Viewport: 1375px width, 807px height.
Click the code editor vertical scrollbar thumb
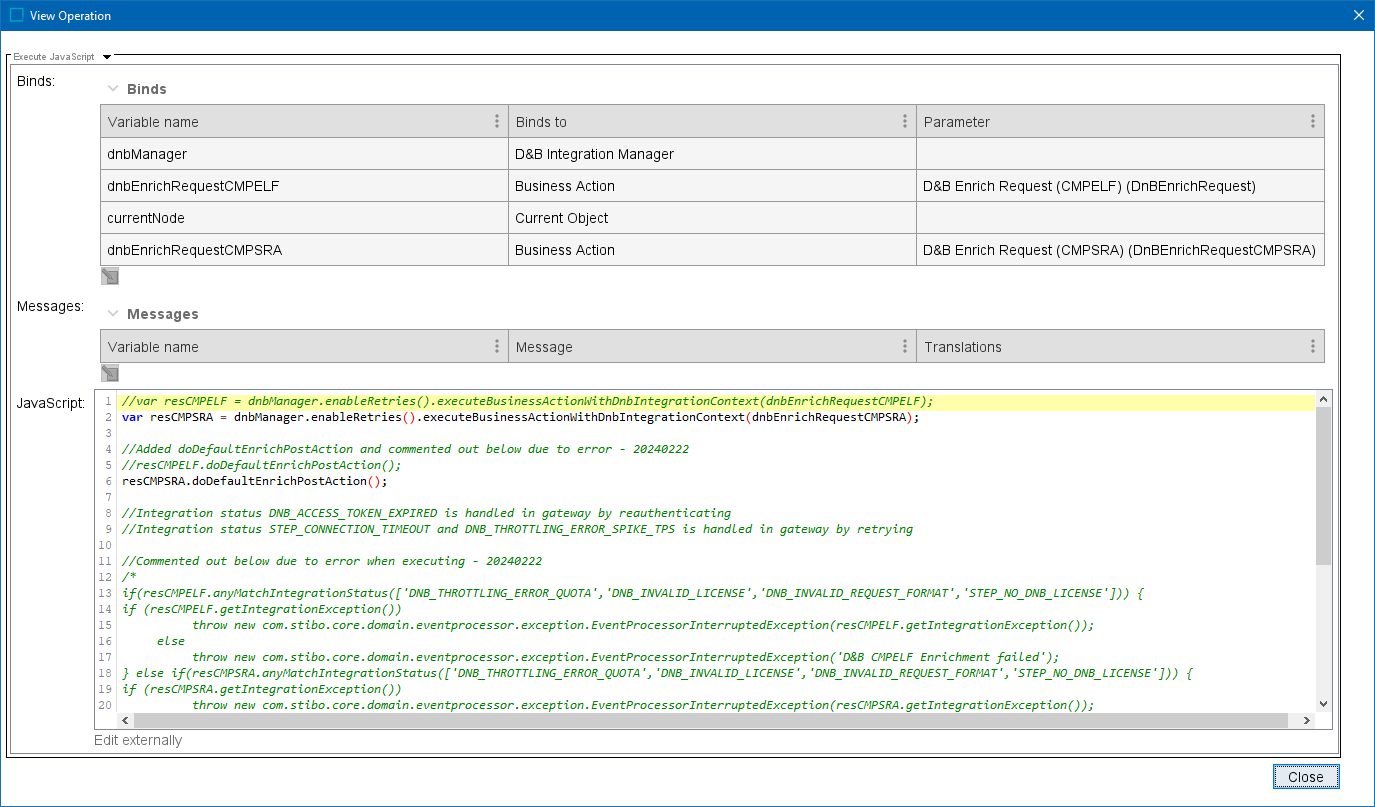pyautogui.click(x=1323, y=485)
